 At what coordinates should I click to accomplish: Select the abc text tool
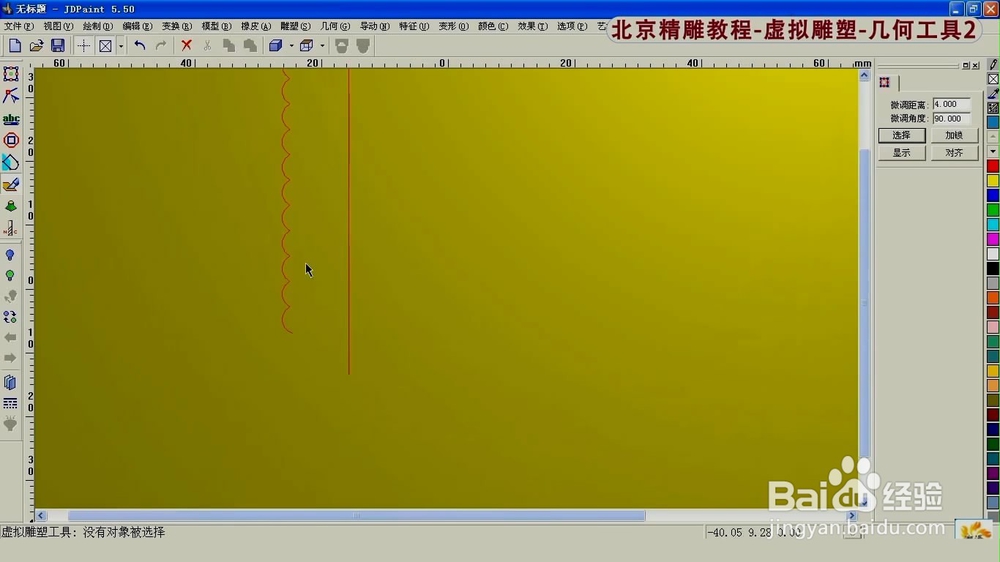point(11,119)
